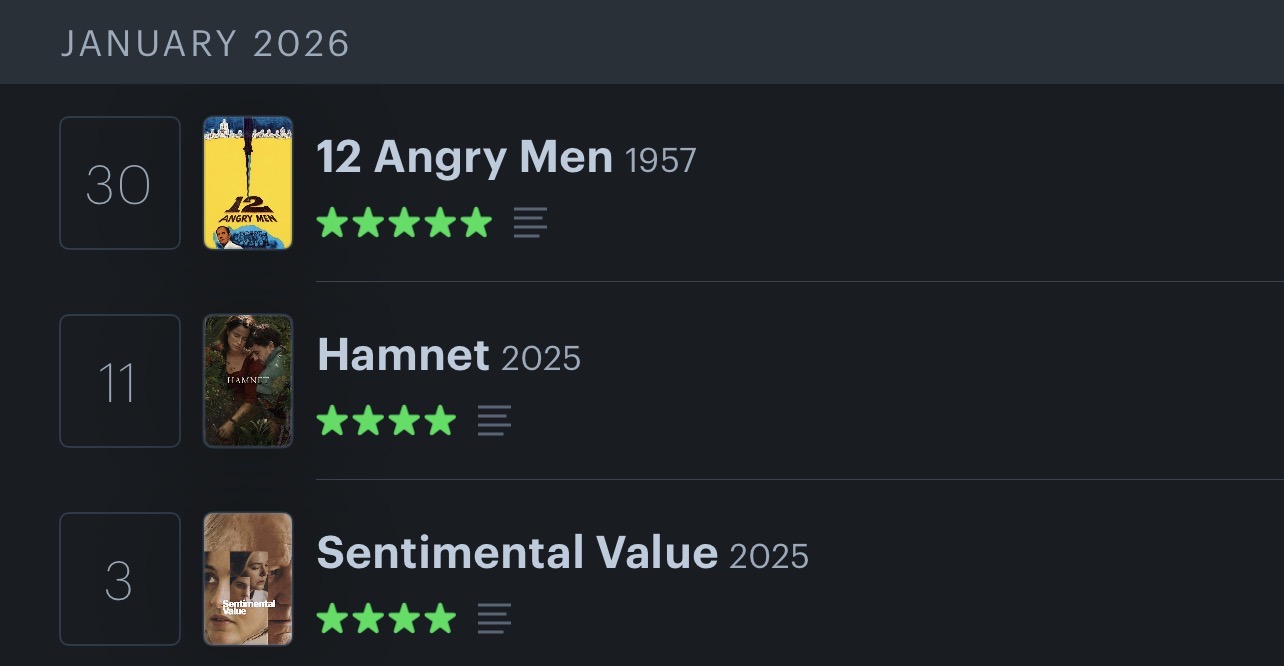
Task: Open the Sentimental Value title link
Action: [x=517, y=554]
